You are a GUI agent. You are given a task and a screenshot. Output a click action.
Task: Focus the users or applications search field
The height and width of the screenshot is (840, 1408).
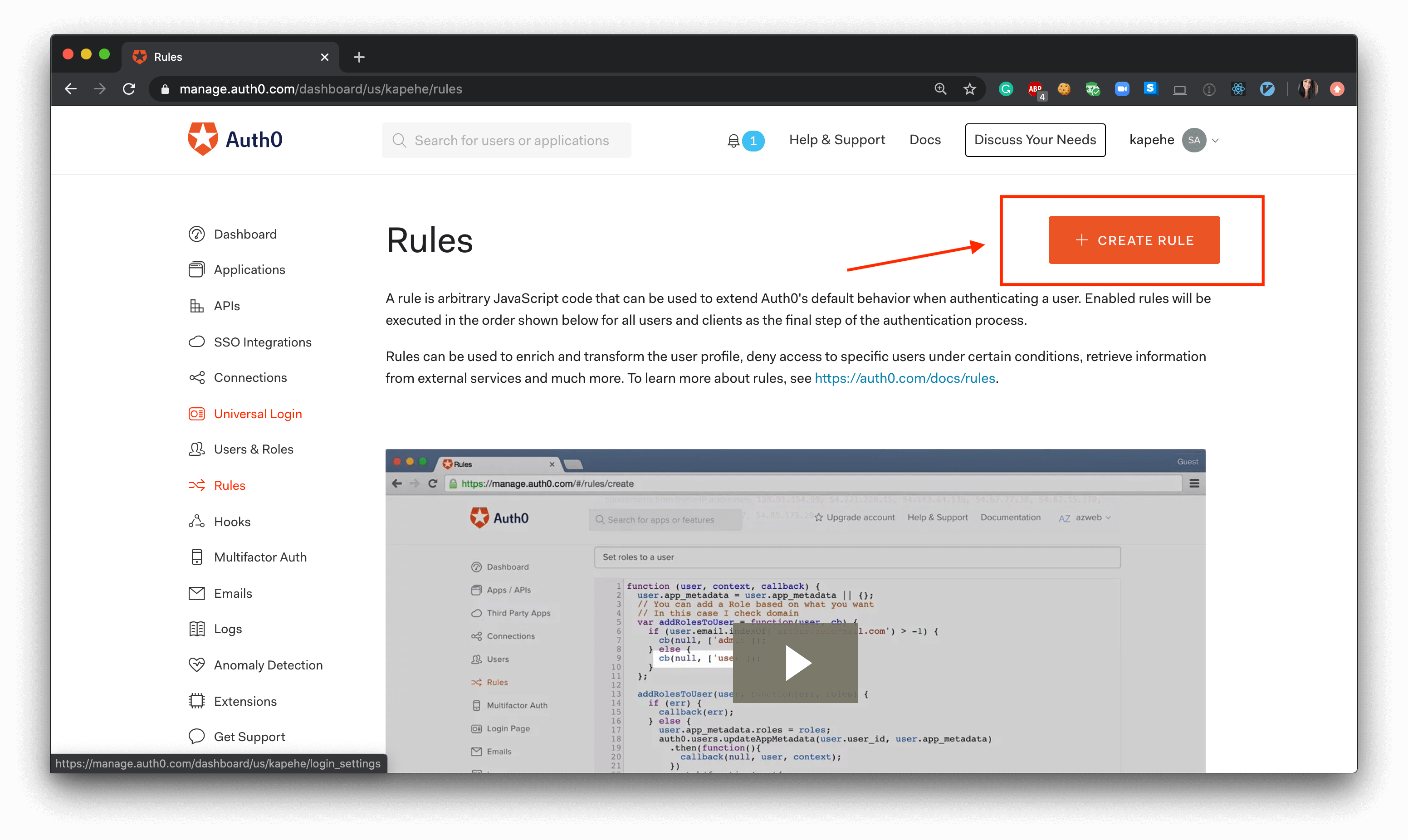pyautogui.click(x=506, y=140)
